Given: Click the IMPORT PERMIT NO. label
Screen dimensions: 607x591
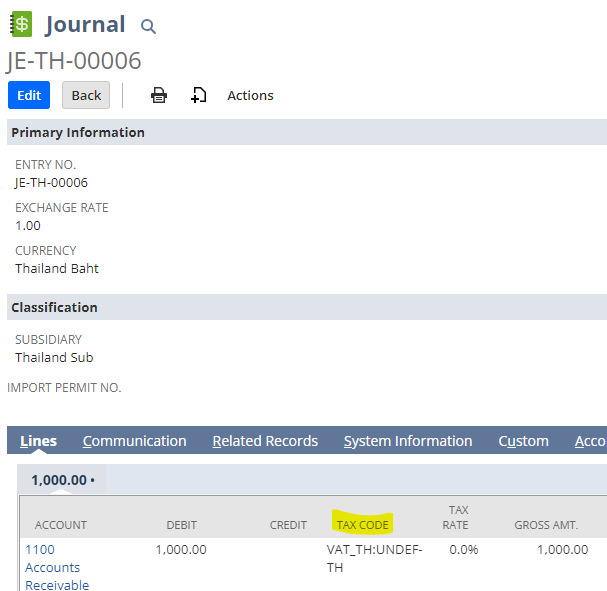Looking at the screenshot, I should pyautogui.click(x=64, y=387).
